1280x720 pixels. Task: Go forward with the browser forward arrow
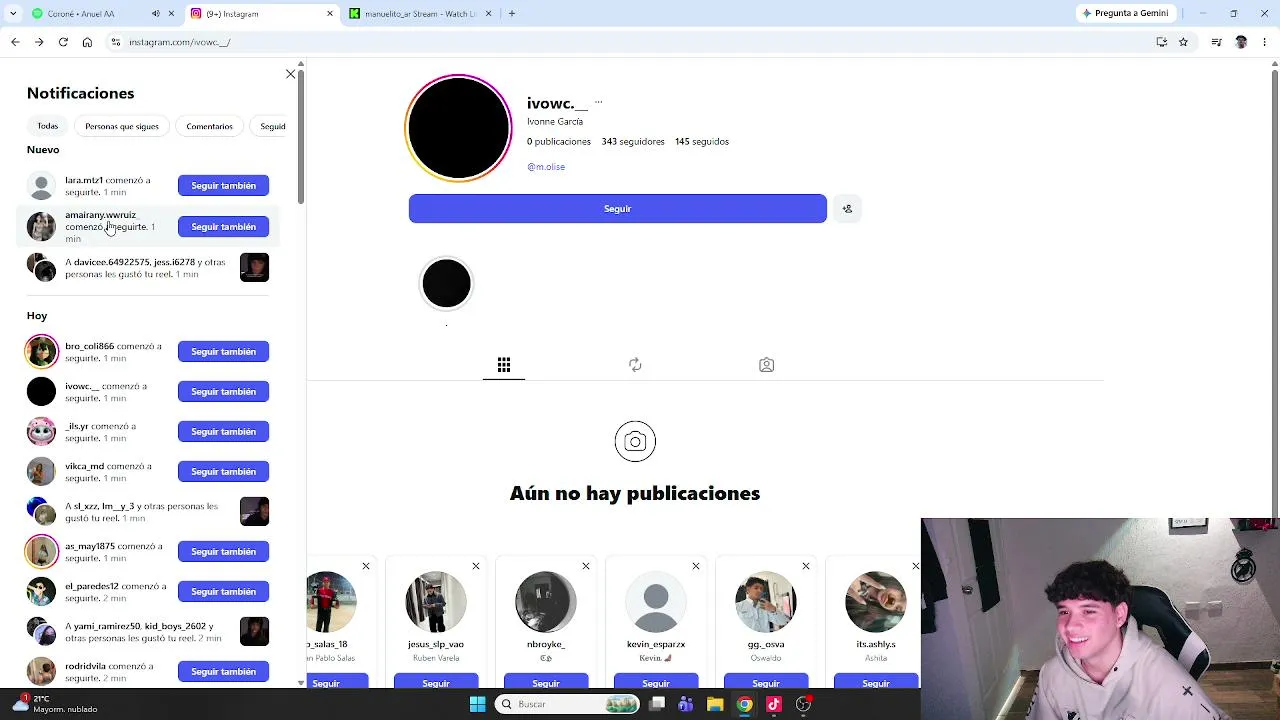(39, 42)
